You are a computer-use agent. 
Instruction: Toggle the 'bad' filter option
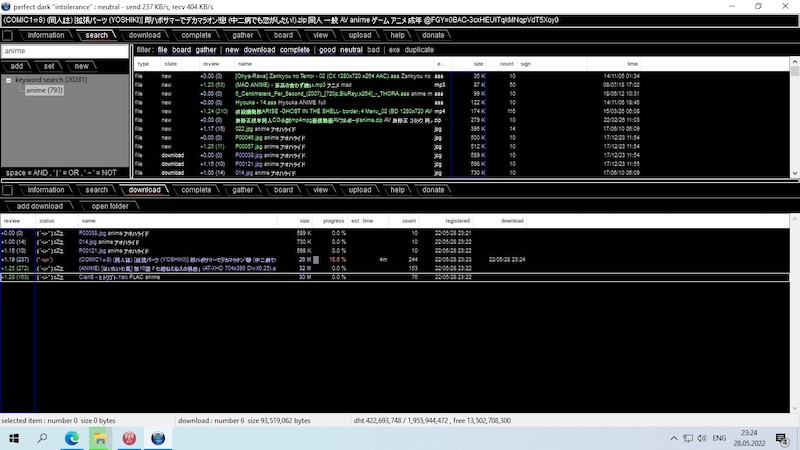pyautogui.click(x=374, y=50)
